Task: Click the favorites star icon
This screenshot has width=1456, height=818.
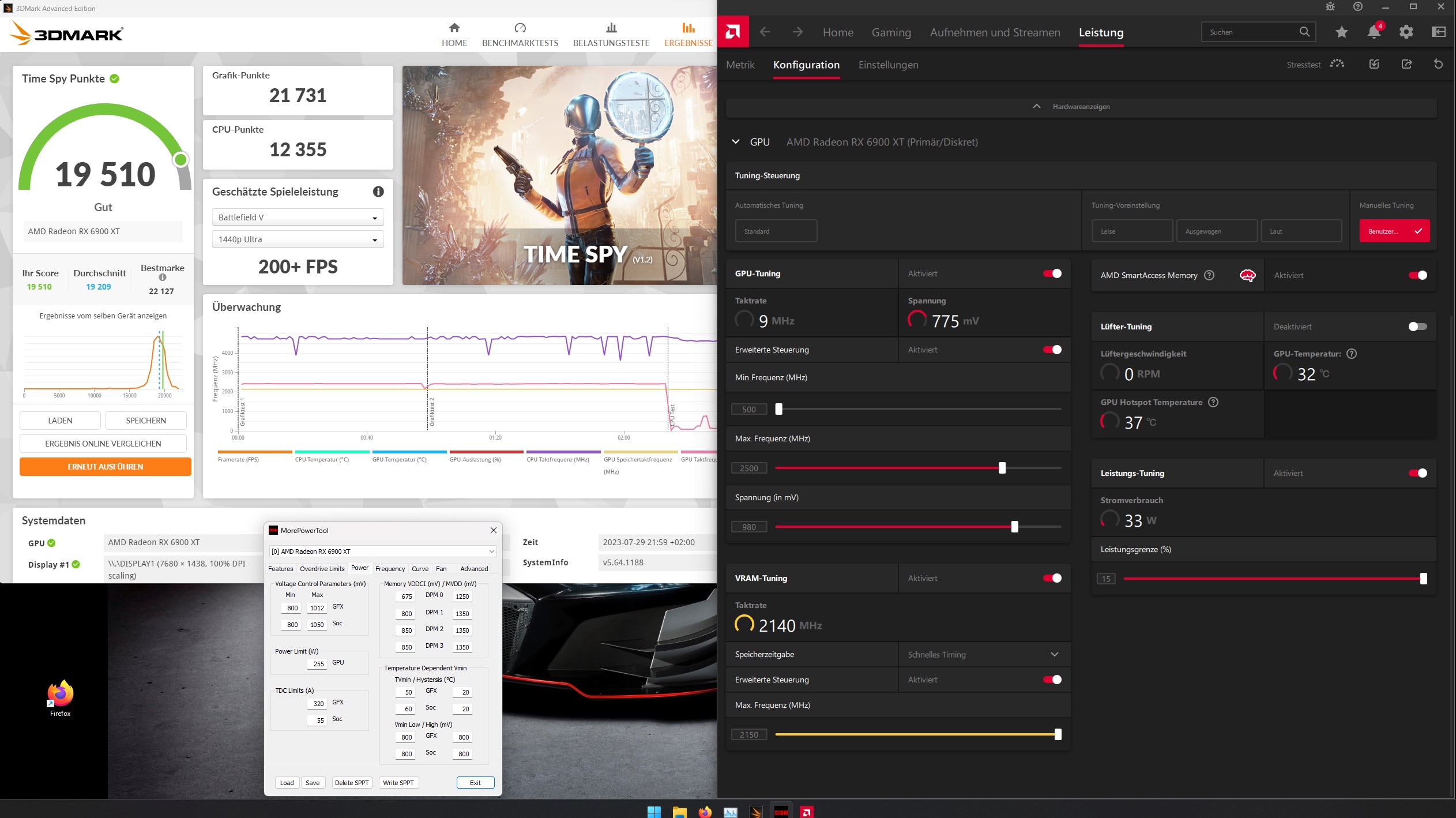Action: 1341,32
